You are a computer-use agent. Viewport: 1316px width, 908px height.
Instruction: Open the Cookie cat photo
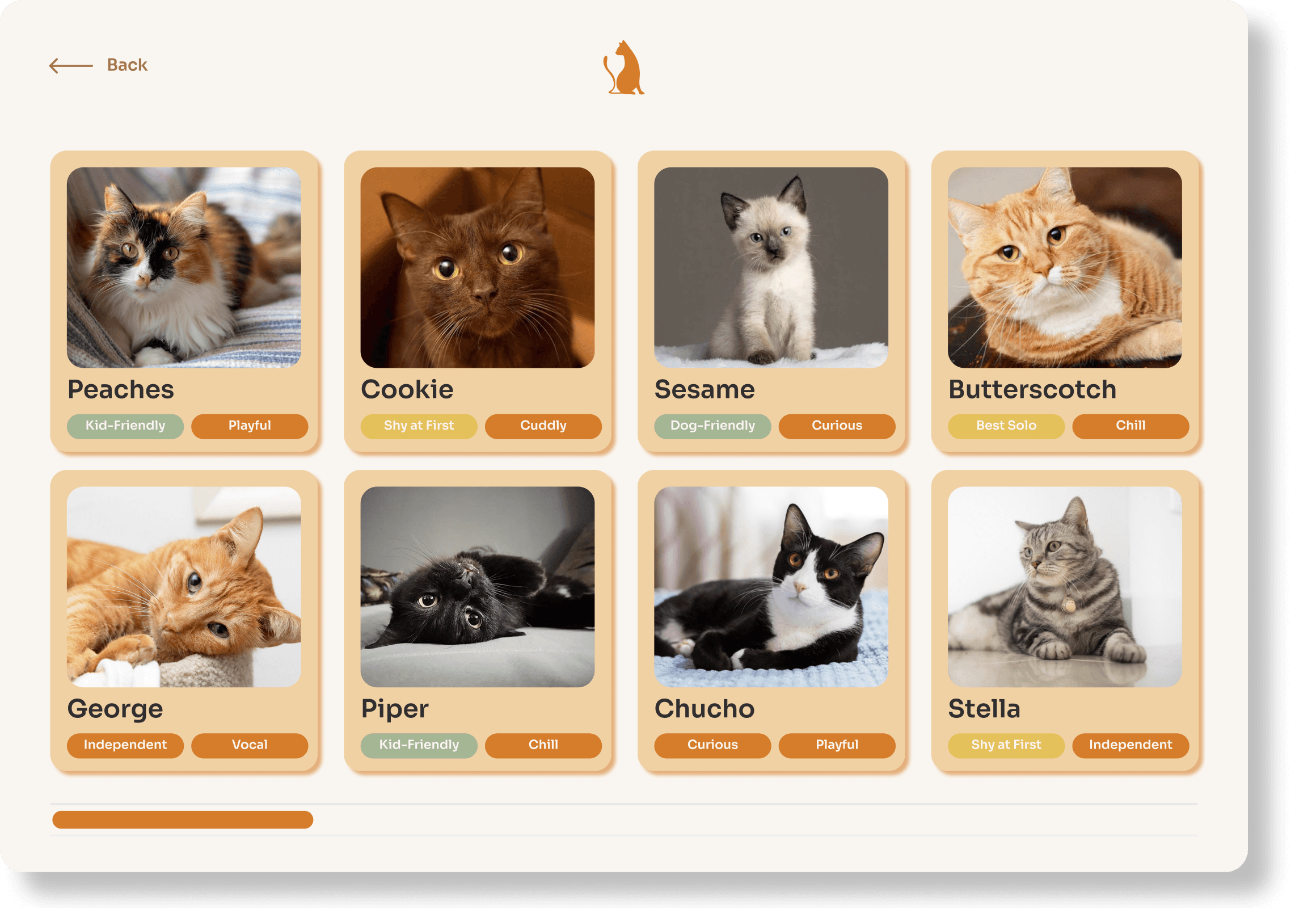click(477, 267)
